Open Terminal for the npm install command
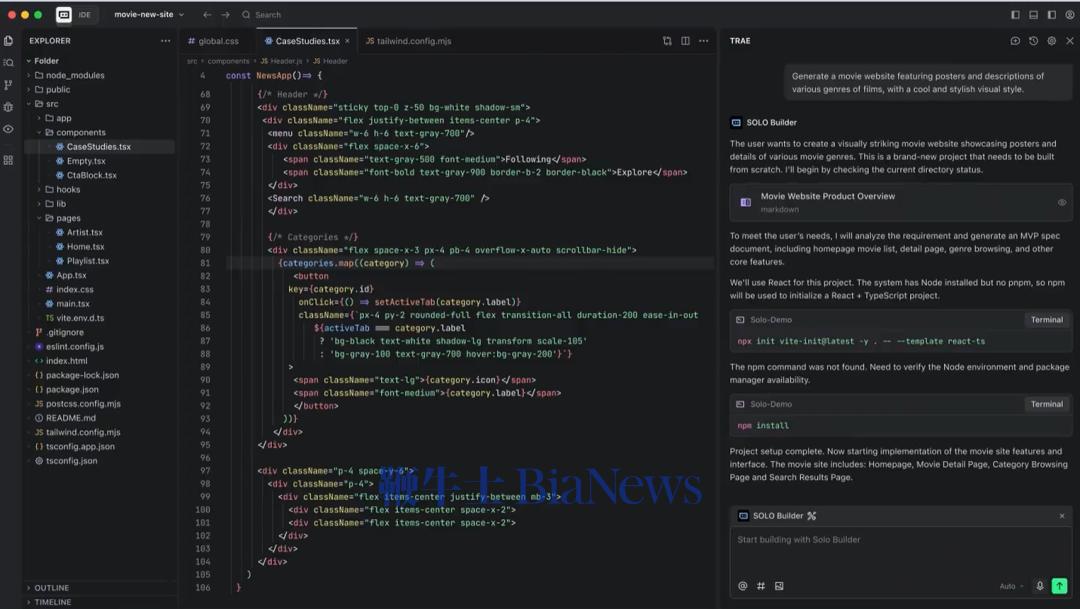Viewport: 1080px width, 609px height. pos(1047,404)
